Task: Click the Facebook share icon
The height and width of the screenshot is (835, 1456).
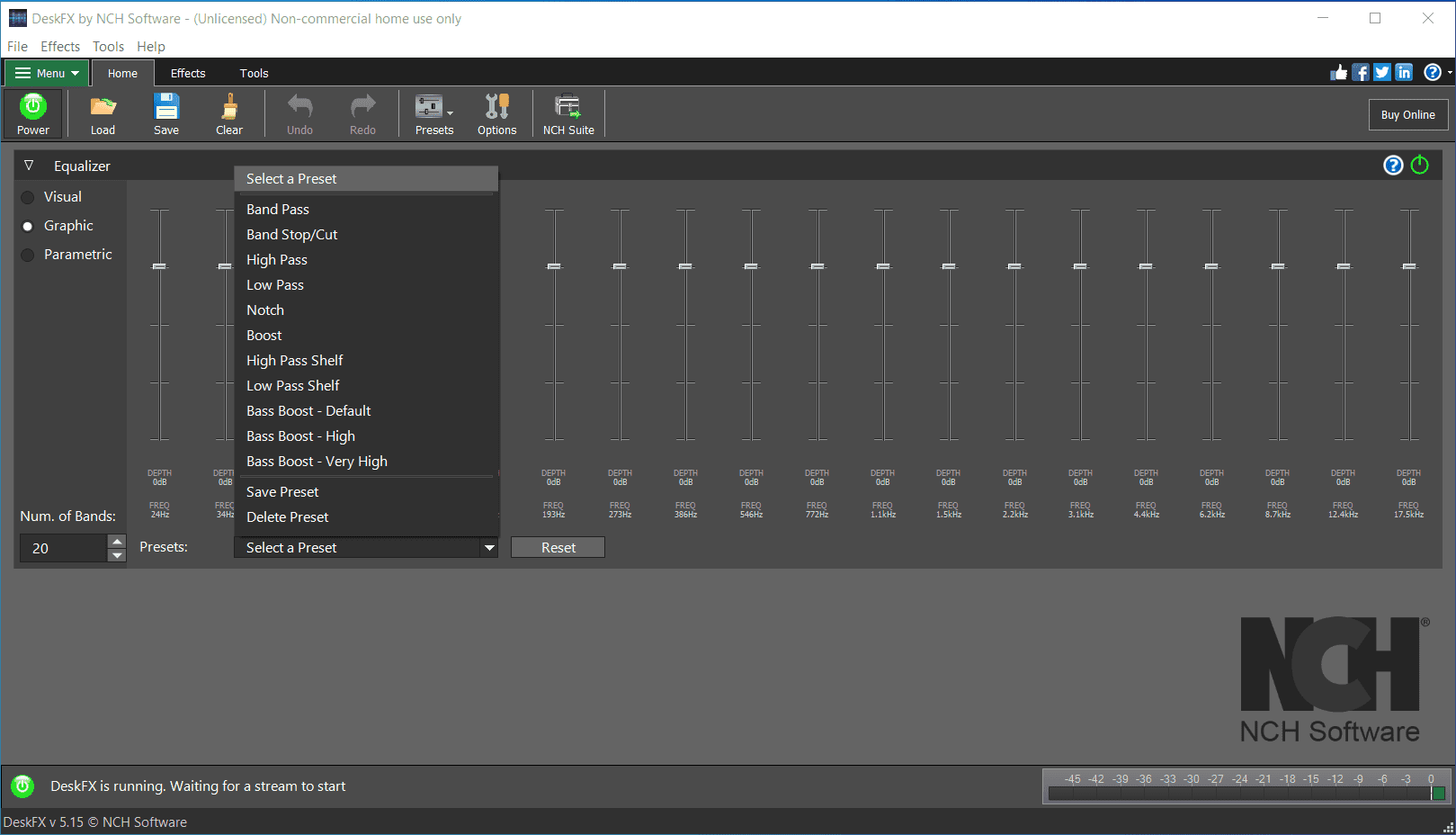Action: 1361,73
